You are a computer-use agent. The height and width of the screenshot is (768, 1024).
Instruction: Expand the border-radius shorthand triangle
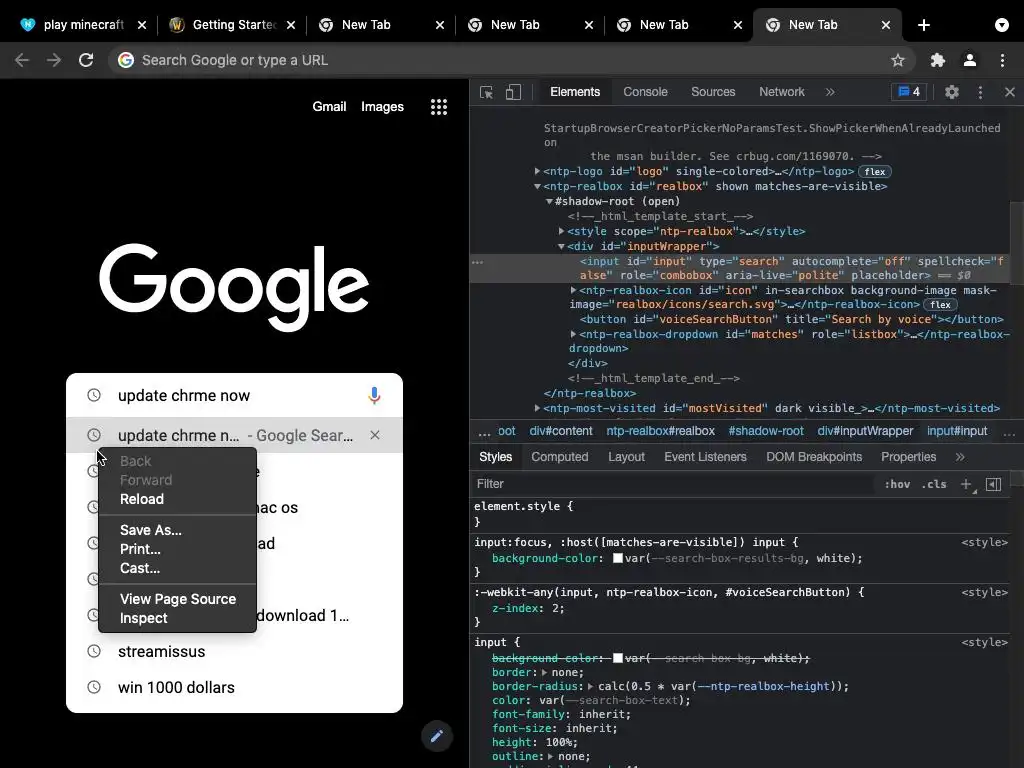(590, 686)
